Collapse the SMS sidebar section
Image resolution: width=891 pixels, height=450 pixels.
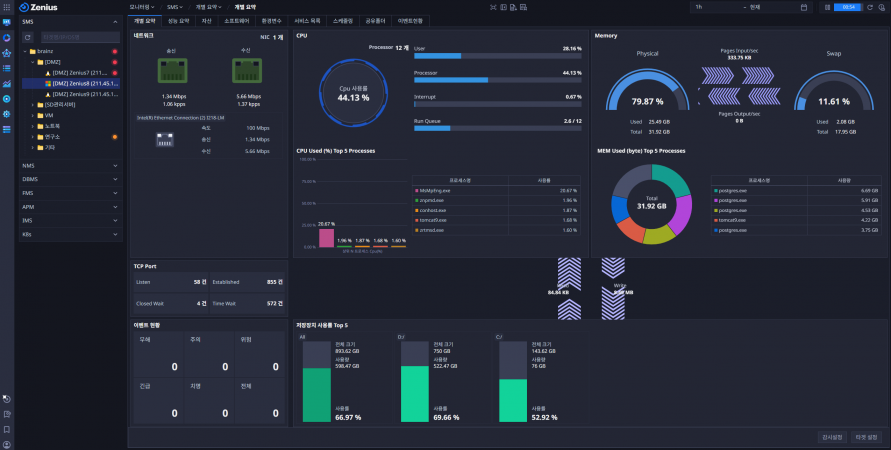115,22
